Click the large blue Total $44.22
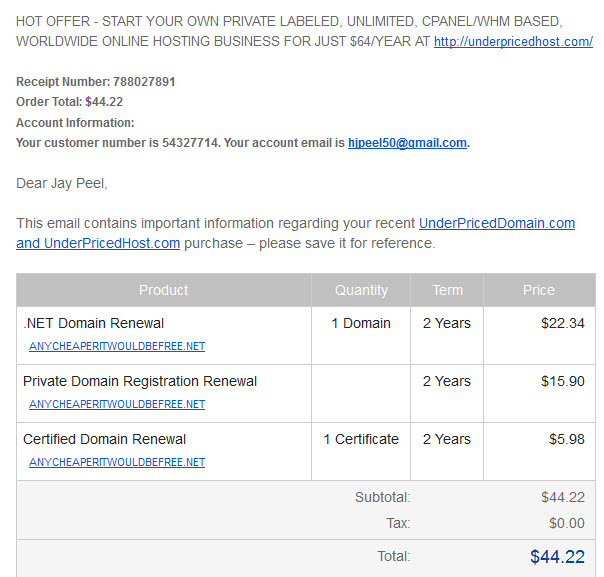 [x=557, y=557]
